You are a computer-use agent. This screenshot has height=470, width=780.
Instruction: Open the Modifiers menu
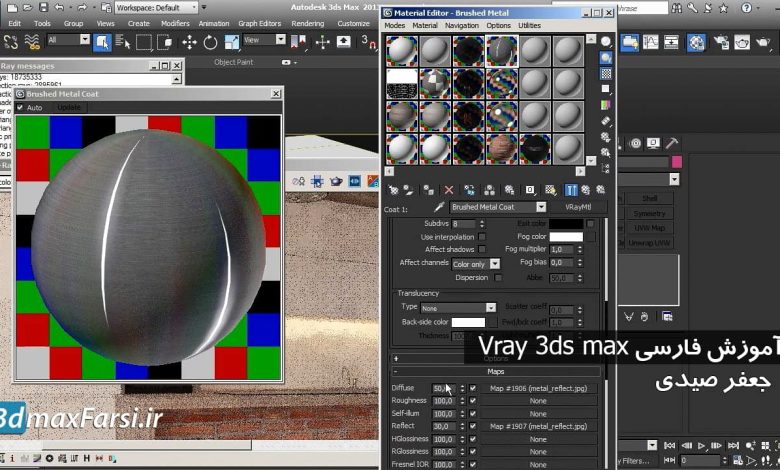[x=175, y=23]
